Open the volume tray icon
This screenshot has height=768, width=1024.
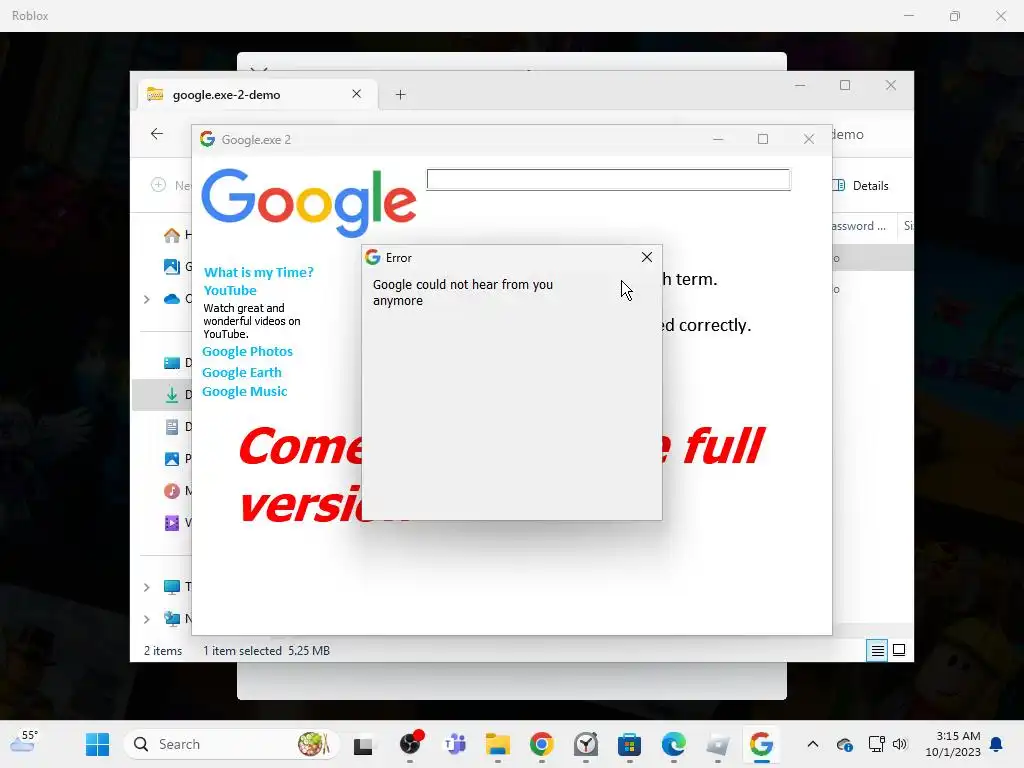(x=900, y=744)
